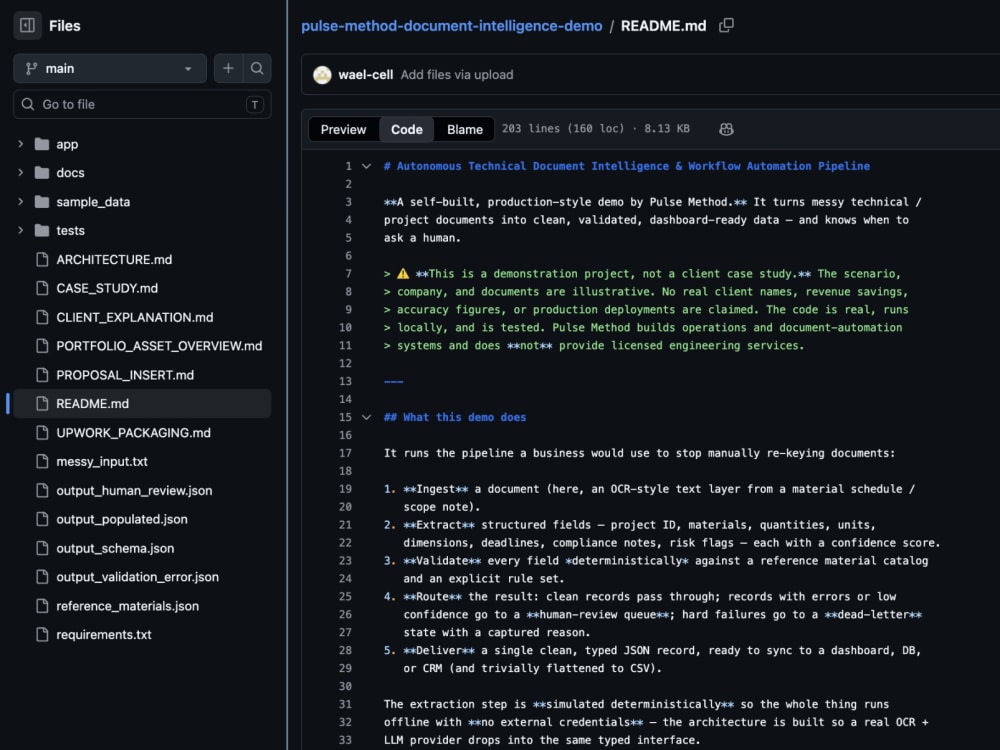This screenshot has width=1000, height=750.
Task: Open wael-cell profile link
Action: click(365, 75)
